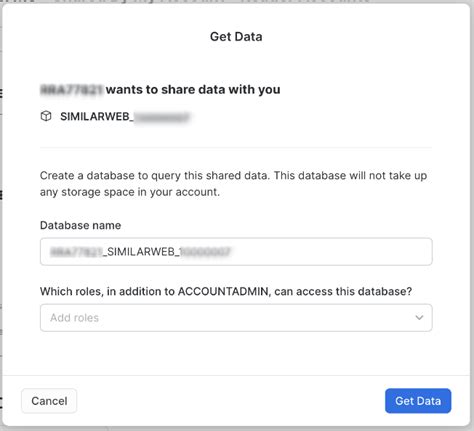Click the ACCOUNTADMIN roles question label
This screenshot has height=431, width=474.
pyautogui.click(x=226, y=291)
